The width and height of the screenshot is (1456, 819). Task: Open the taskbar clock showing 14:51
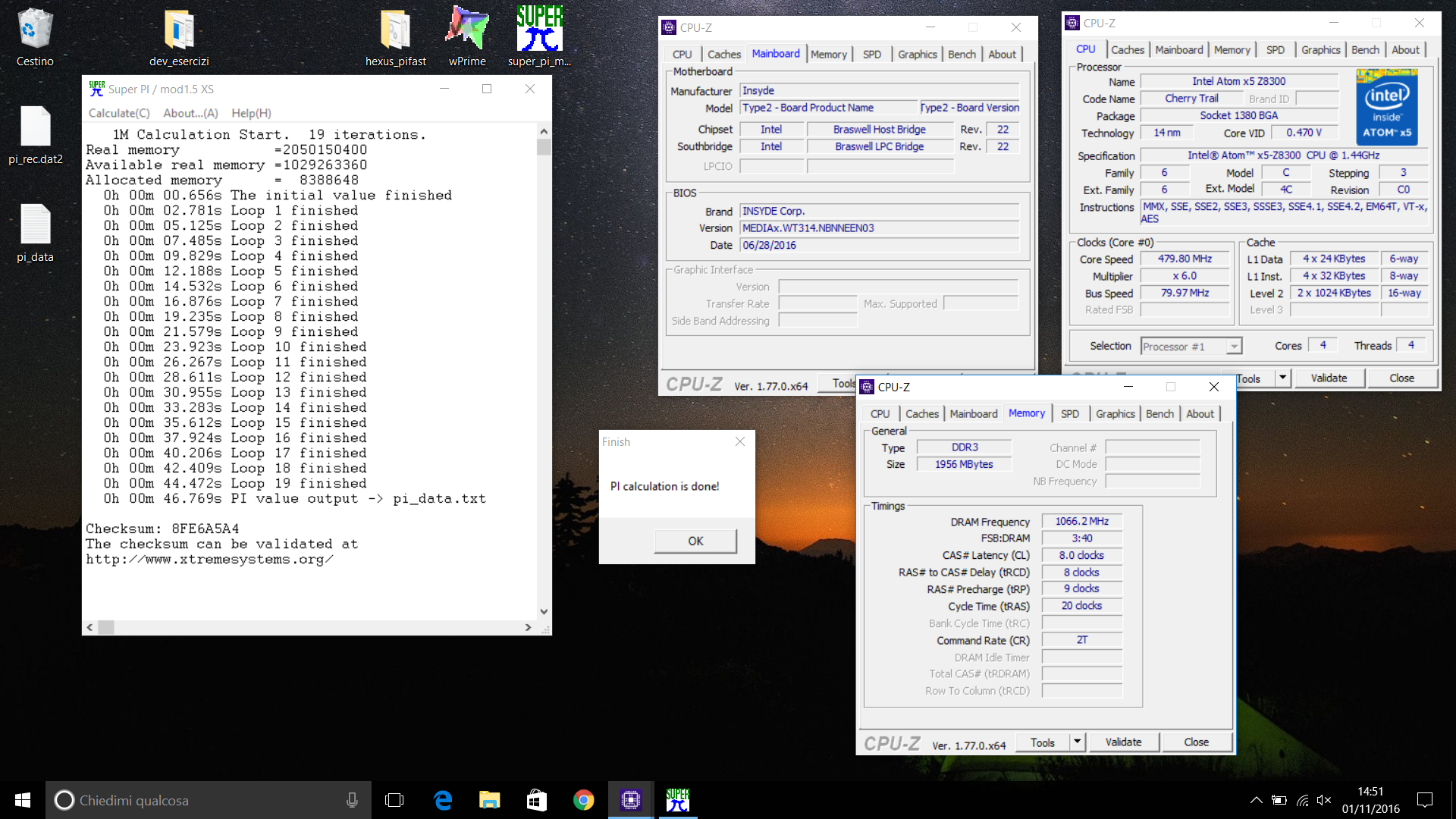(1370, 800)
